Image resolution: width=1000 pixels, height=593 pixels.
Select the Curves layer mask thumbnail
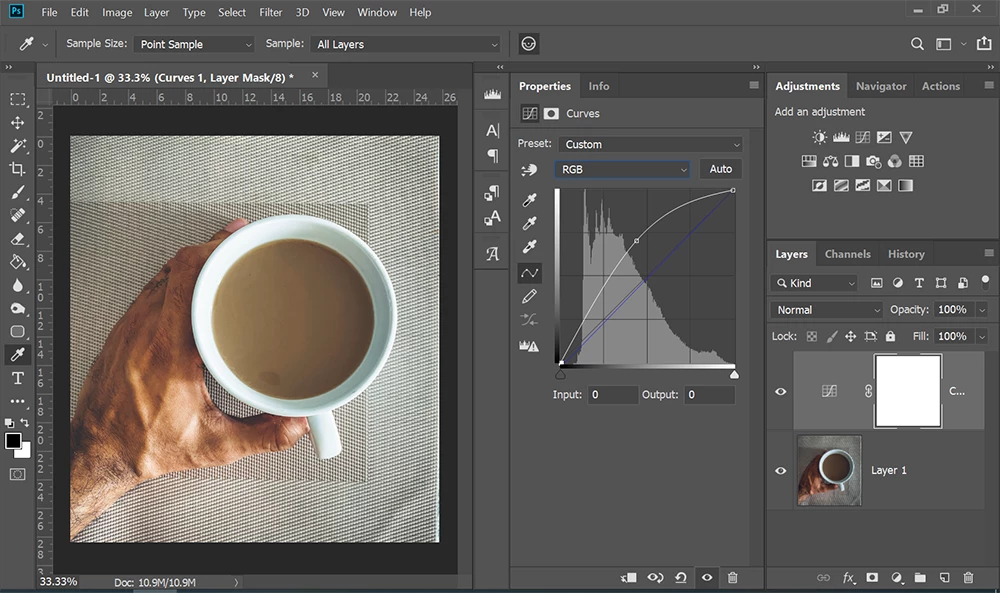click(x=908, y=391)
